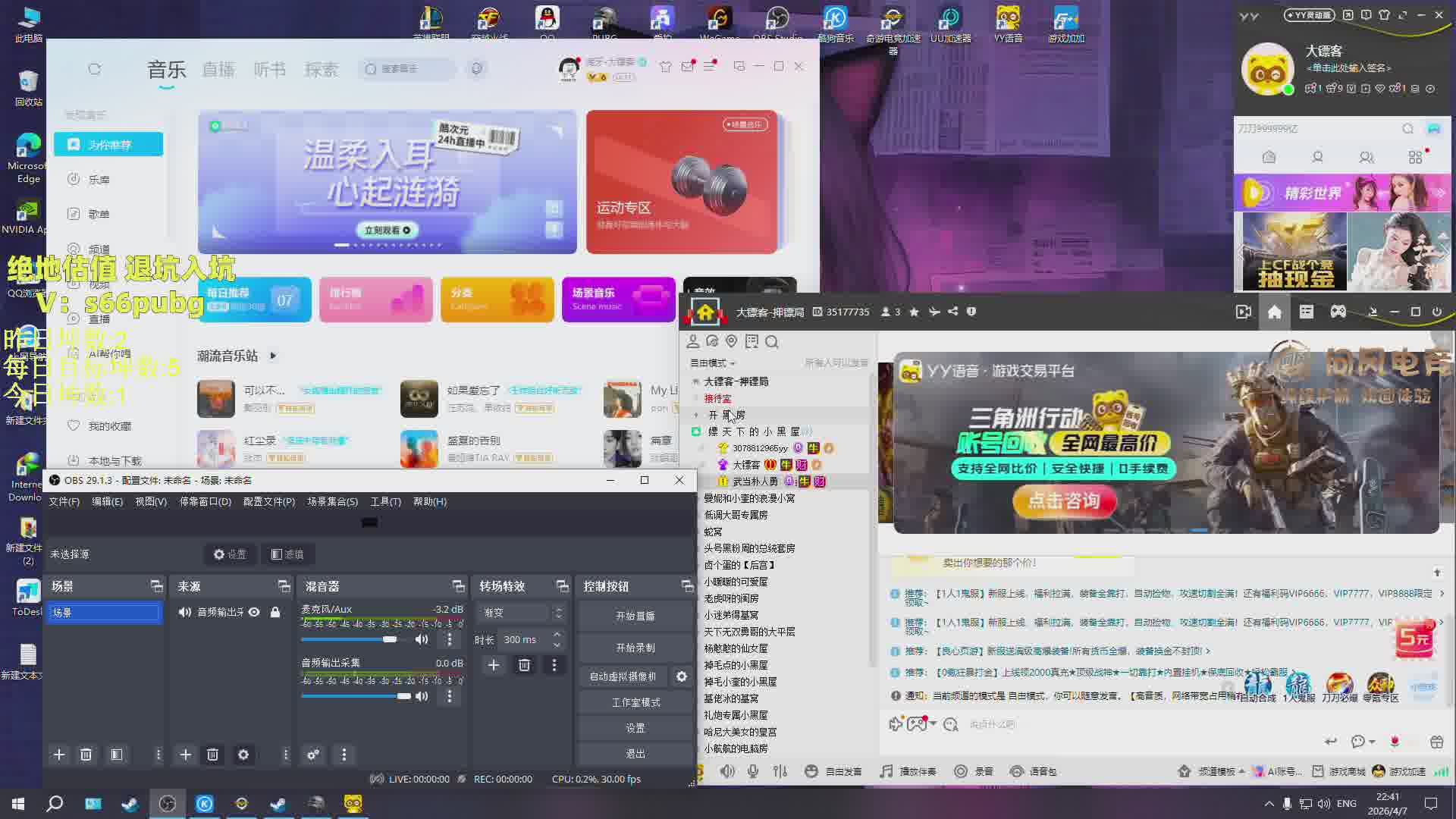
Task: Open advanced audio properties in mixer footer
Action: pyautogui.click(x=312, y=755)
